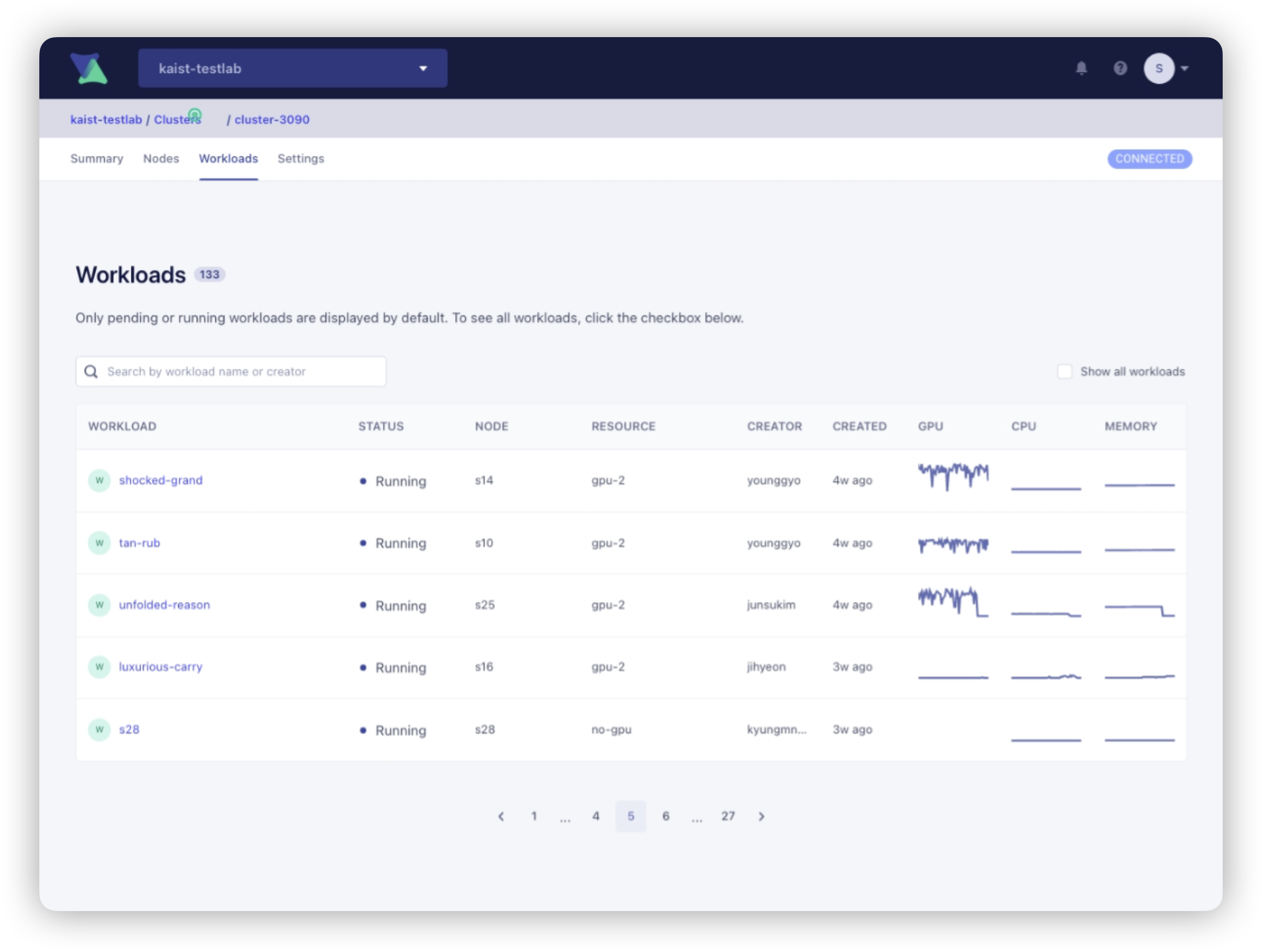Click the tan-rub GPU usage sparkline
Screen dimensions: 1262x952
(953, 545)
